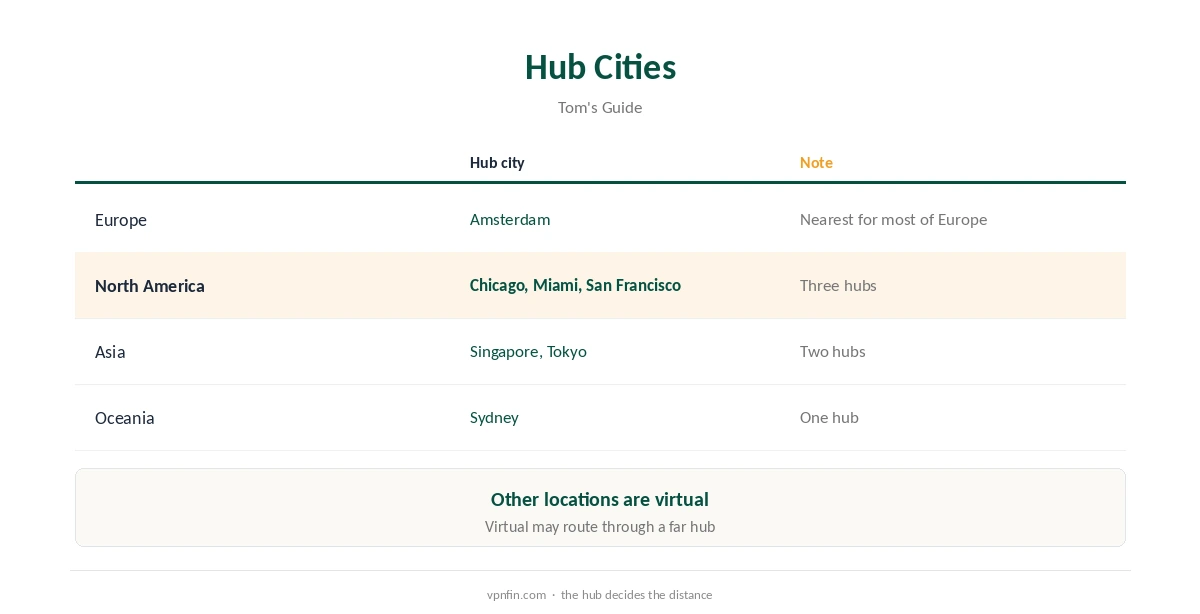Click the 'Two hubs' note
The width and height of the screenshot is (1200, 614).
pos(833,351)
